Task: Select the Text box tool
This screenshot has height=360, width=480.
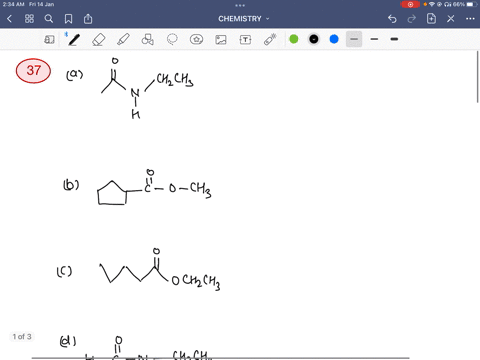Action: tap(245, 40)
